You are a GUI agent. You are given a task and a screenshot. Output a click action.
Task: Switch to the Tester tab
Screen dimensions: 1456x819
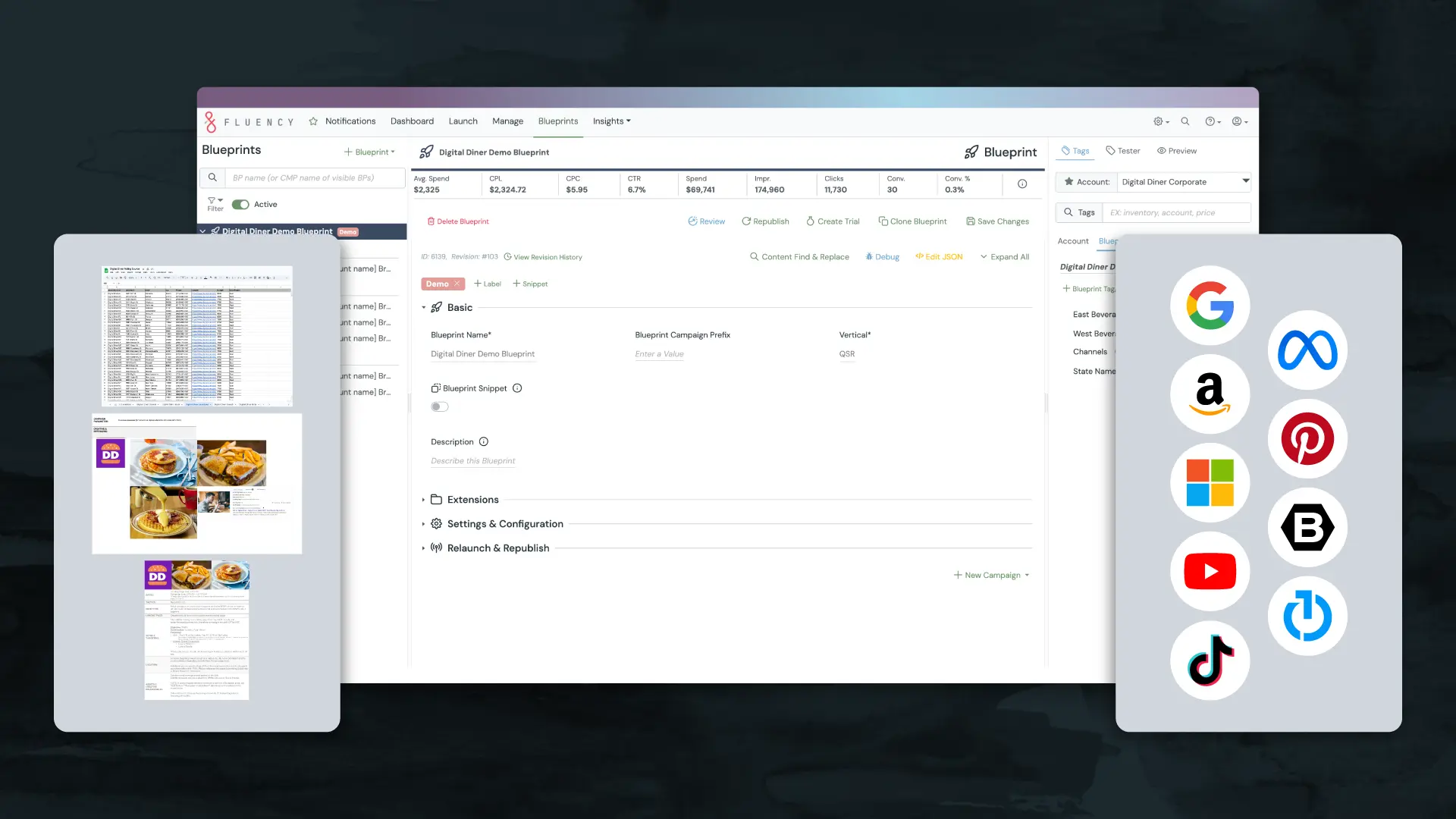click(x=1123, y=151)
